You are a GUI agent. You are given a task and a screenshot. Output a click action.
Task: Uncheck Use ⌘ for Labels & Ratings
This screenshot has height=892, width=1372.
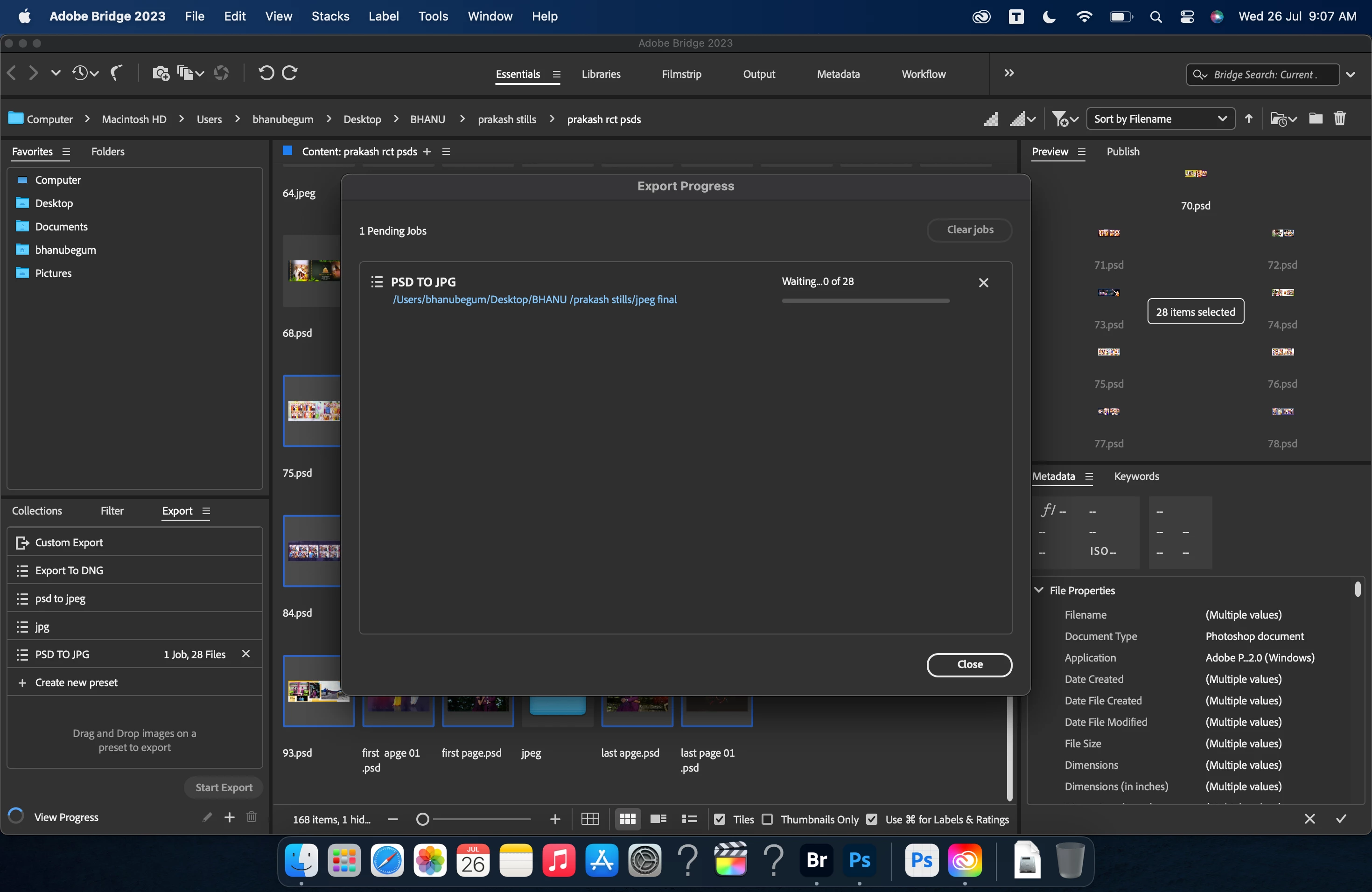[872, 819]
